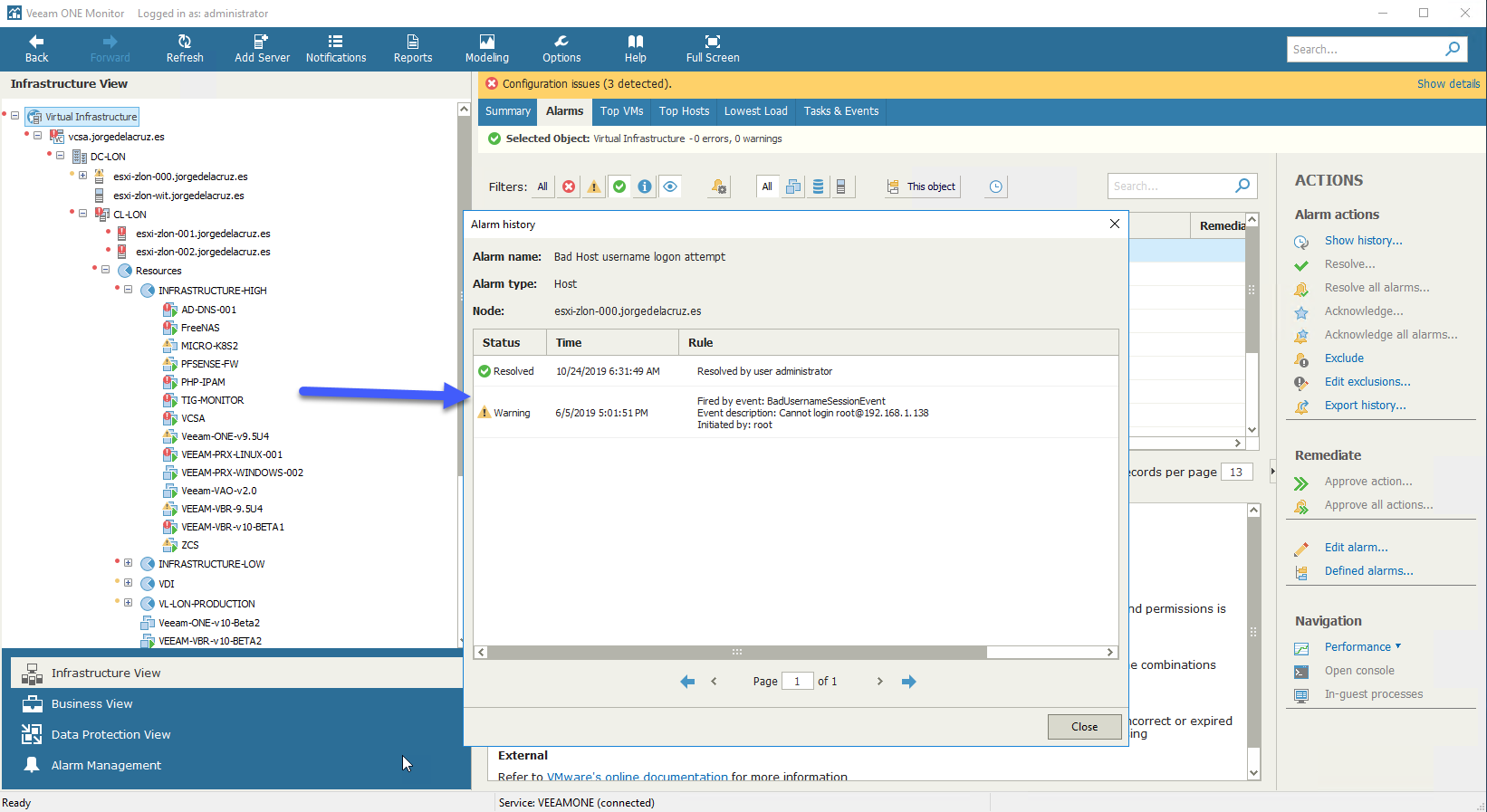
Task: Expand the VDI tree node
Action: (x=129, y=583)
